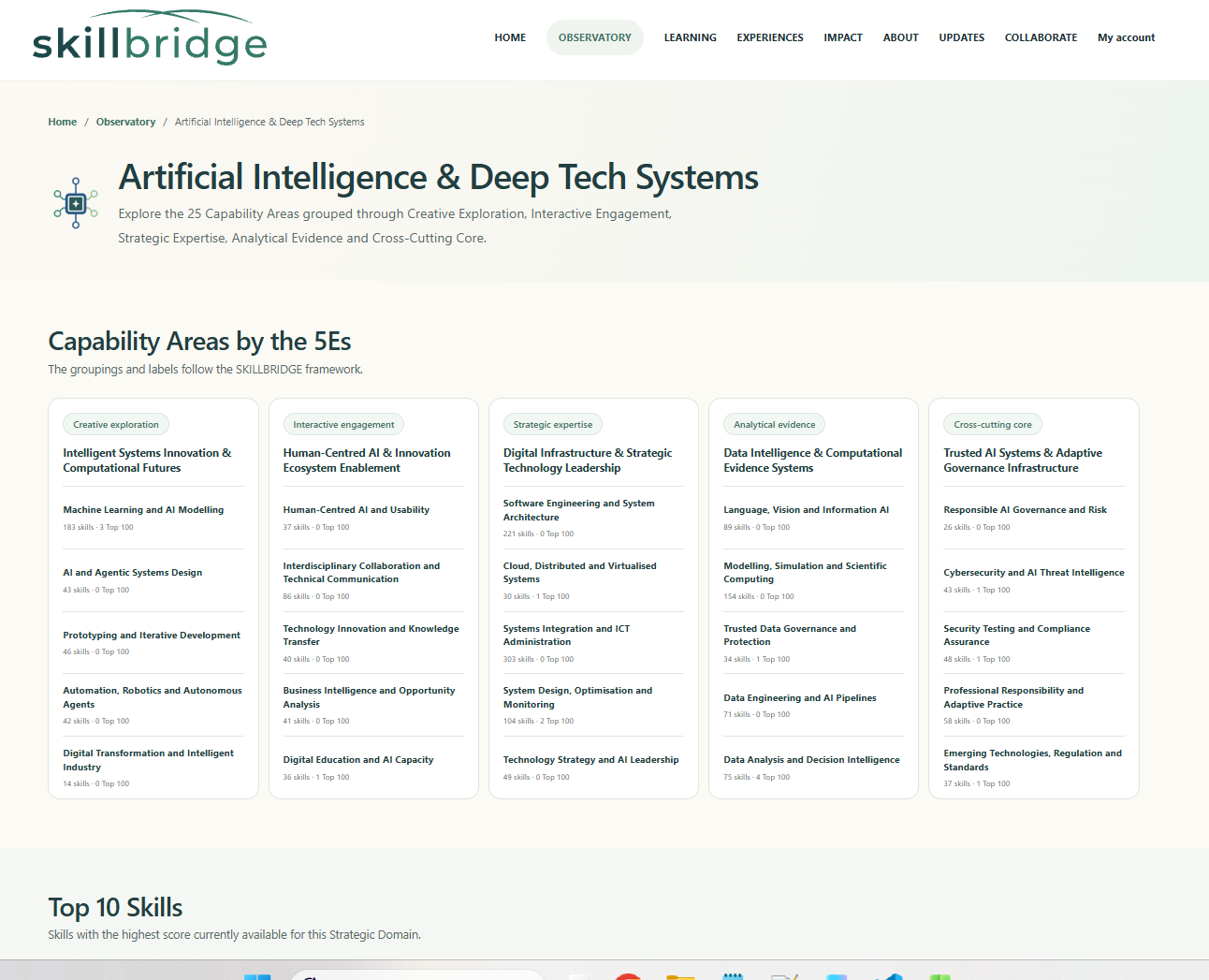
Task: Select the Interactive engagement tag
Action: (x=343, y=425)
